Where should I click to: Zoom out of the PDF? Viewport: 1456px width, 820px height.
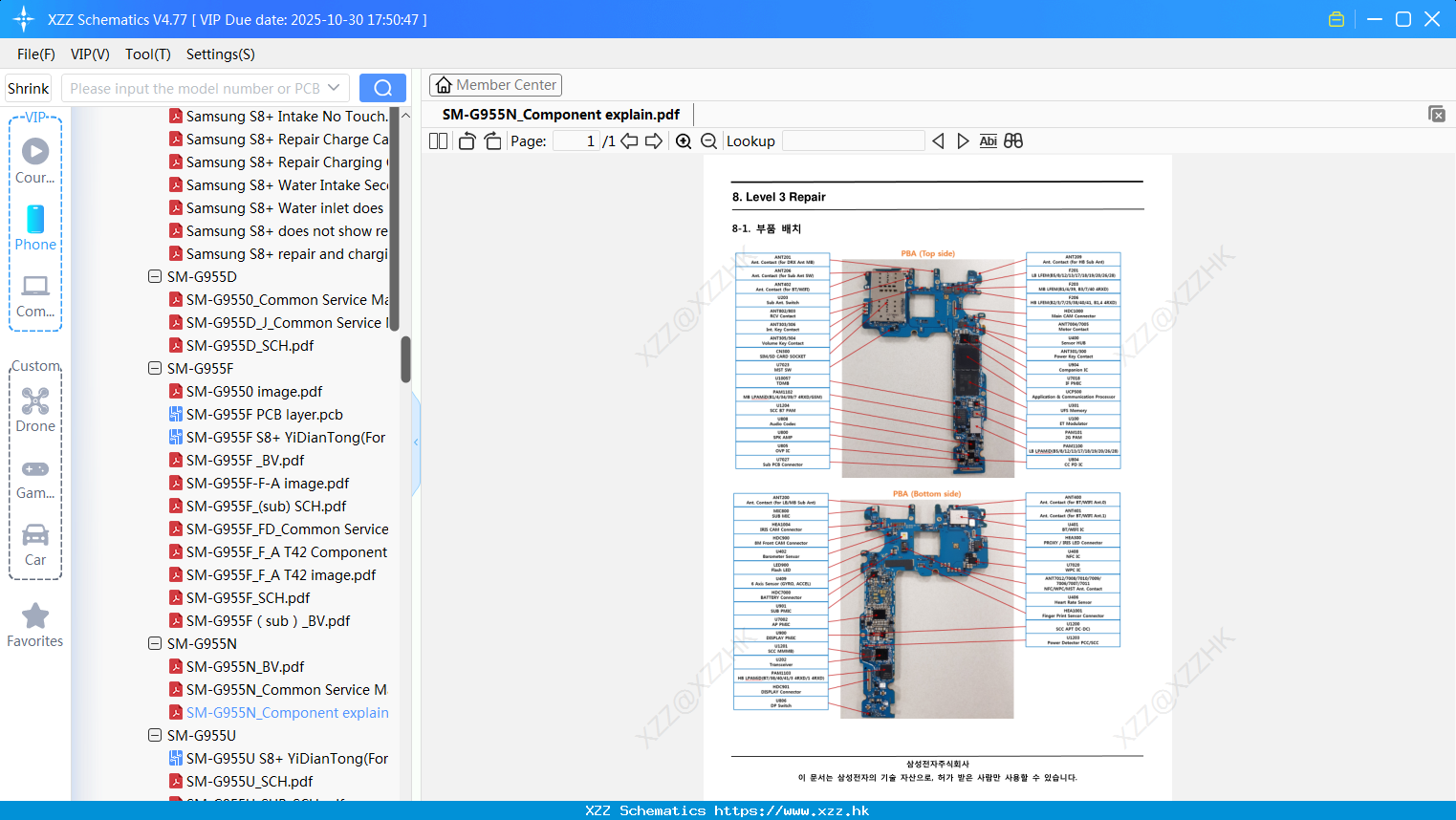tap(709, 140)
